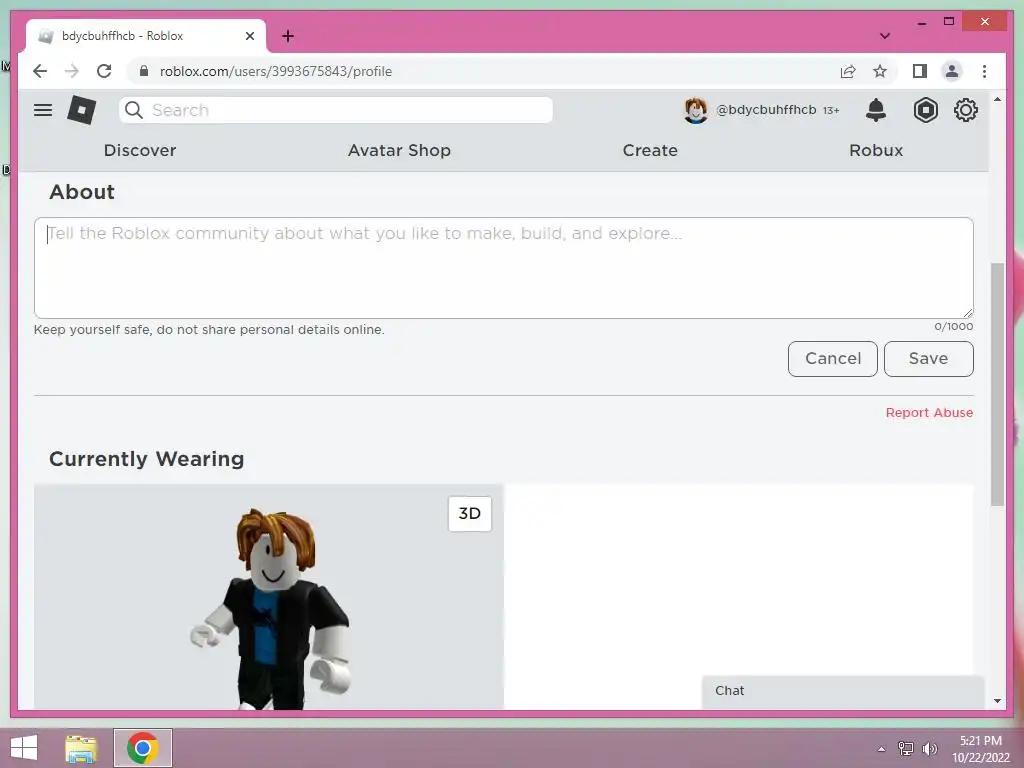This screenshot has height=768, width=1024.
Task: Click the search magnifier icon
Action: click(x=134, y=110)
